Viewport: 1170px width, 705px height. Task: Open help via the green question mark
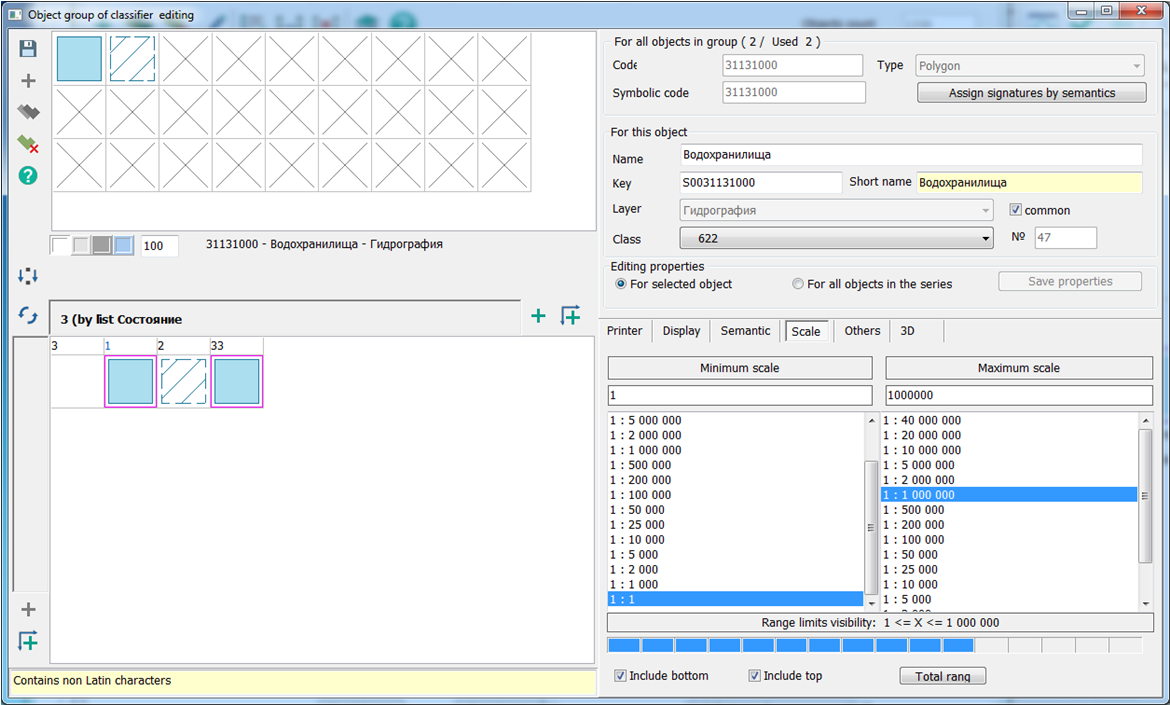[28, 176]
